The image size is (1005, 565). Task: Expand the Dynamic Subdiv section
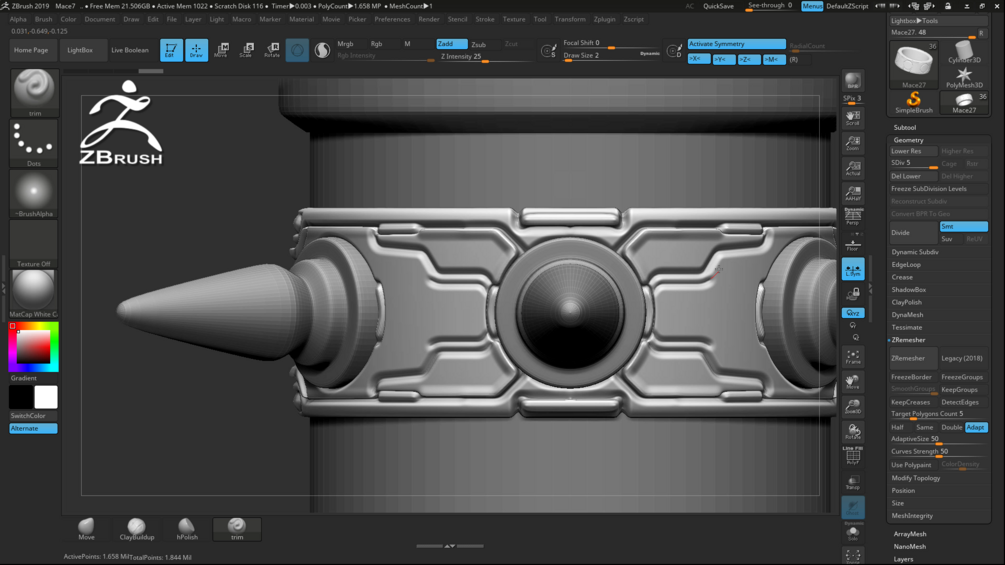pos(915,252)
